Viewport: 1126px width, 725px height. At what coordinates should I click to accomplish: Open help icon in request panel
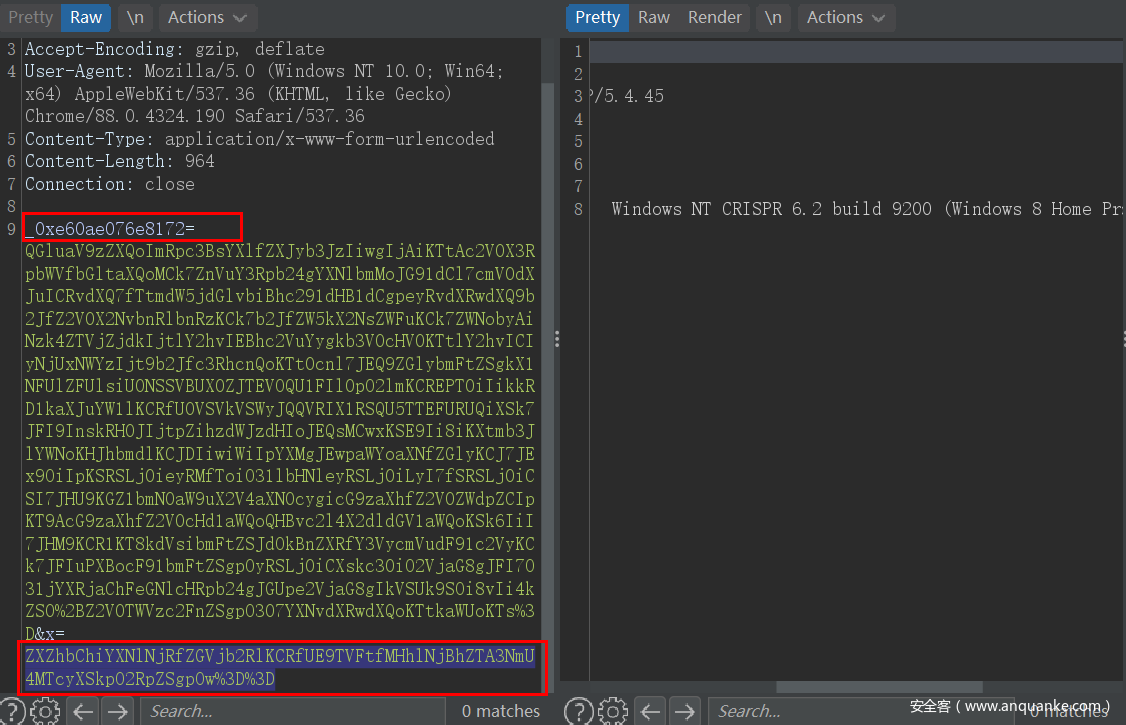click(11, 711)
